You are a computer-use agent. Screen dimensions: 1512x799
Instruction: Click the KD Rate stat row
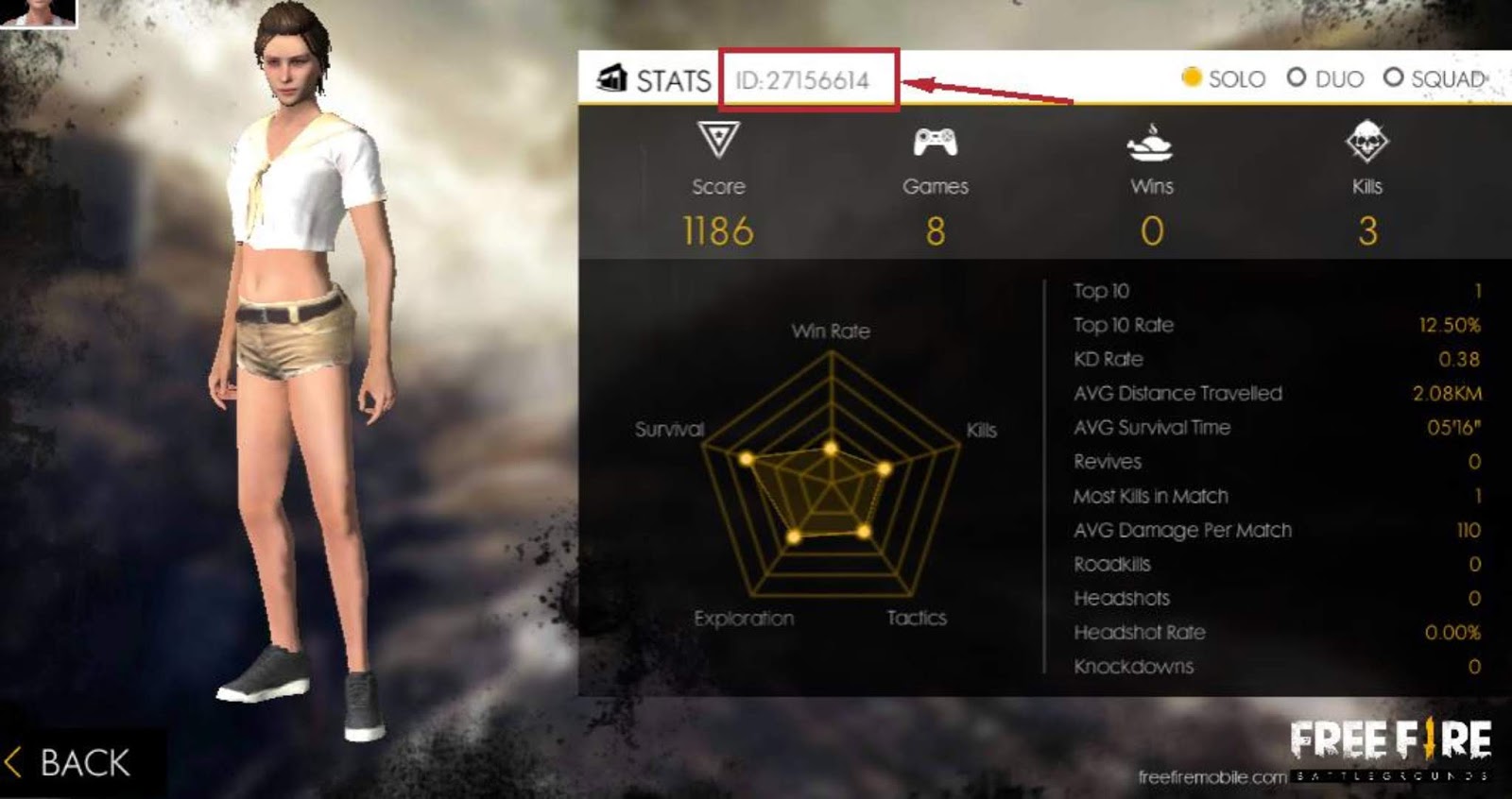click(x=1277, y=359)
